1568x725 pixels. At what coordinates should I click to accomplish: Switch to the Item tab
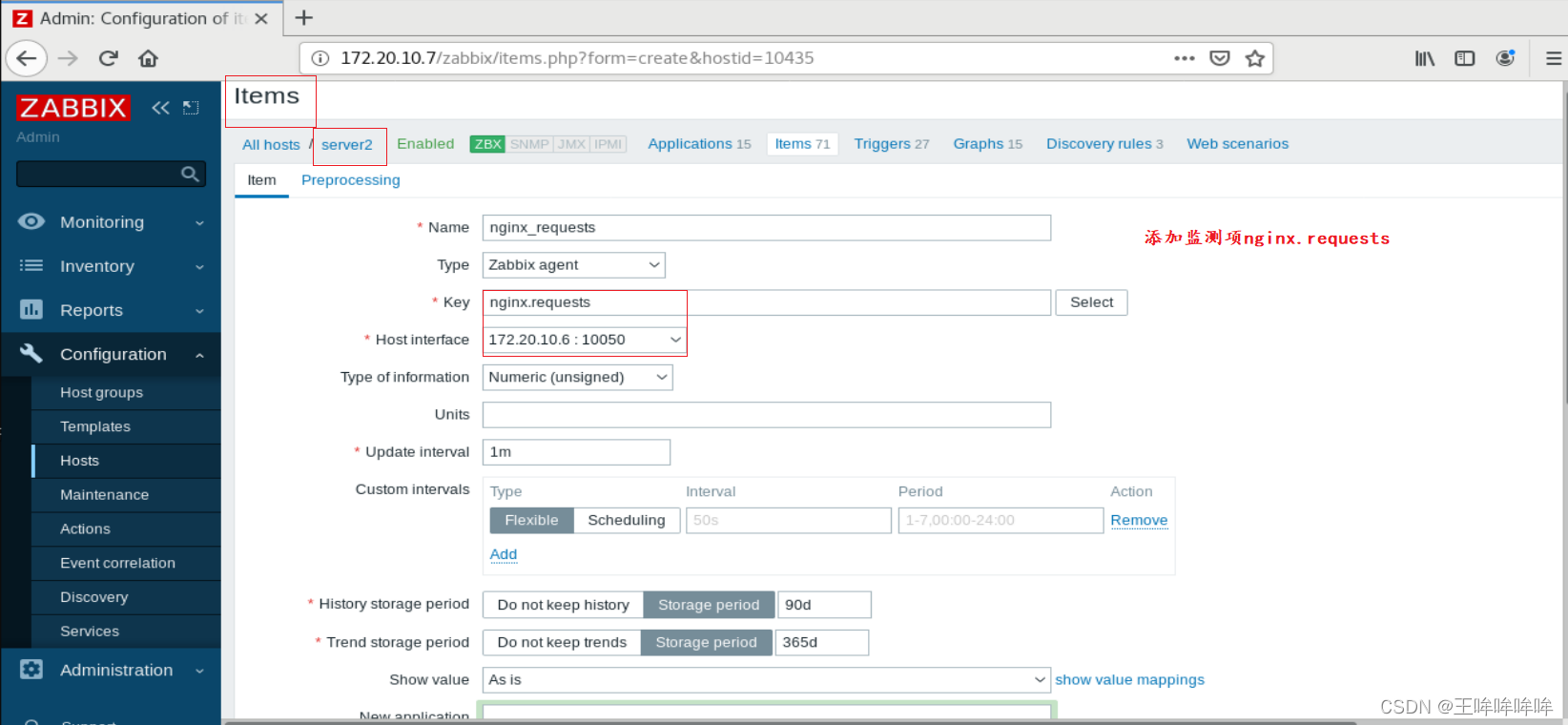click(x=261, y=180)
